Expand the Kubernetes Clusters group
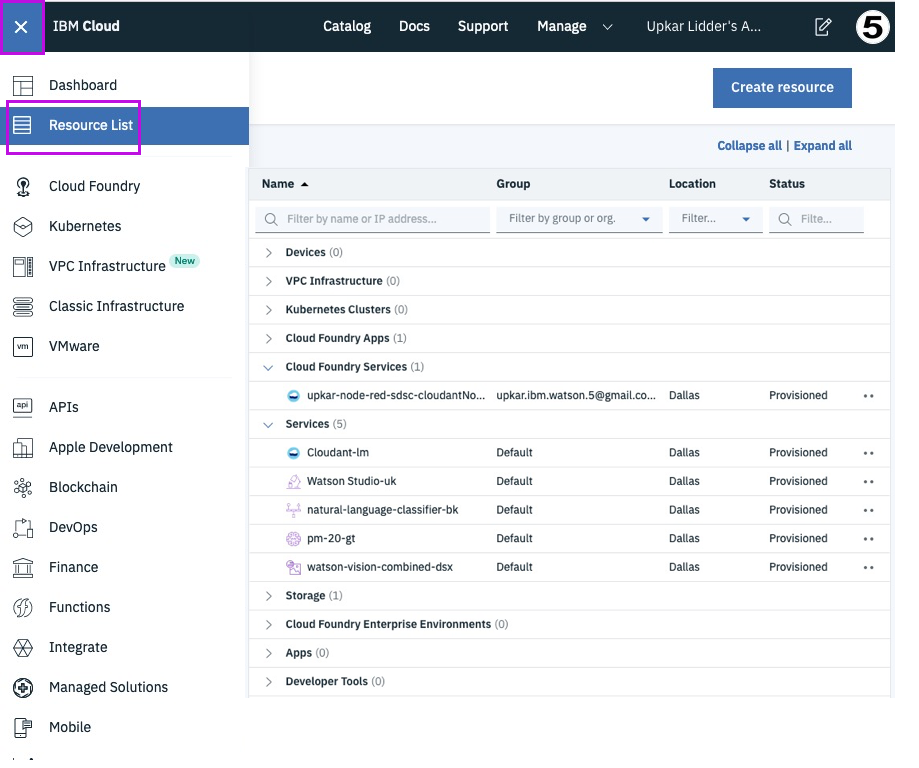The image size is (919, 768). 268,310
